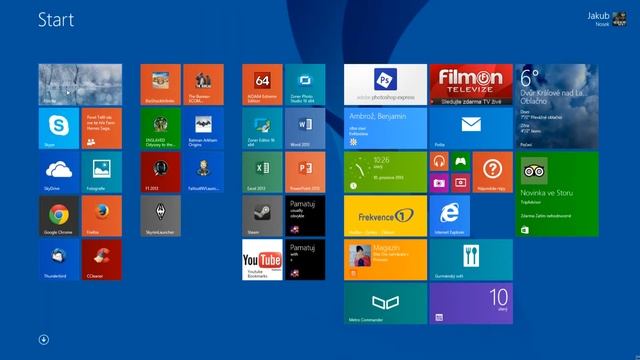640x360 pixels.
Task: Launch Word 2013 tile
Action: point(305,128)
